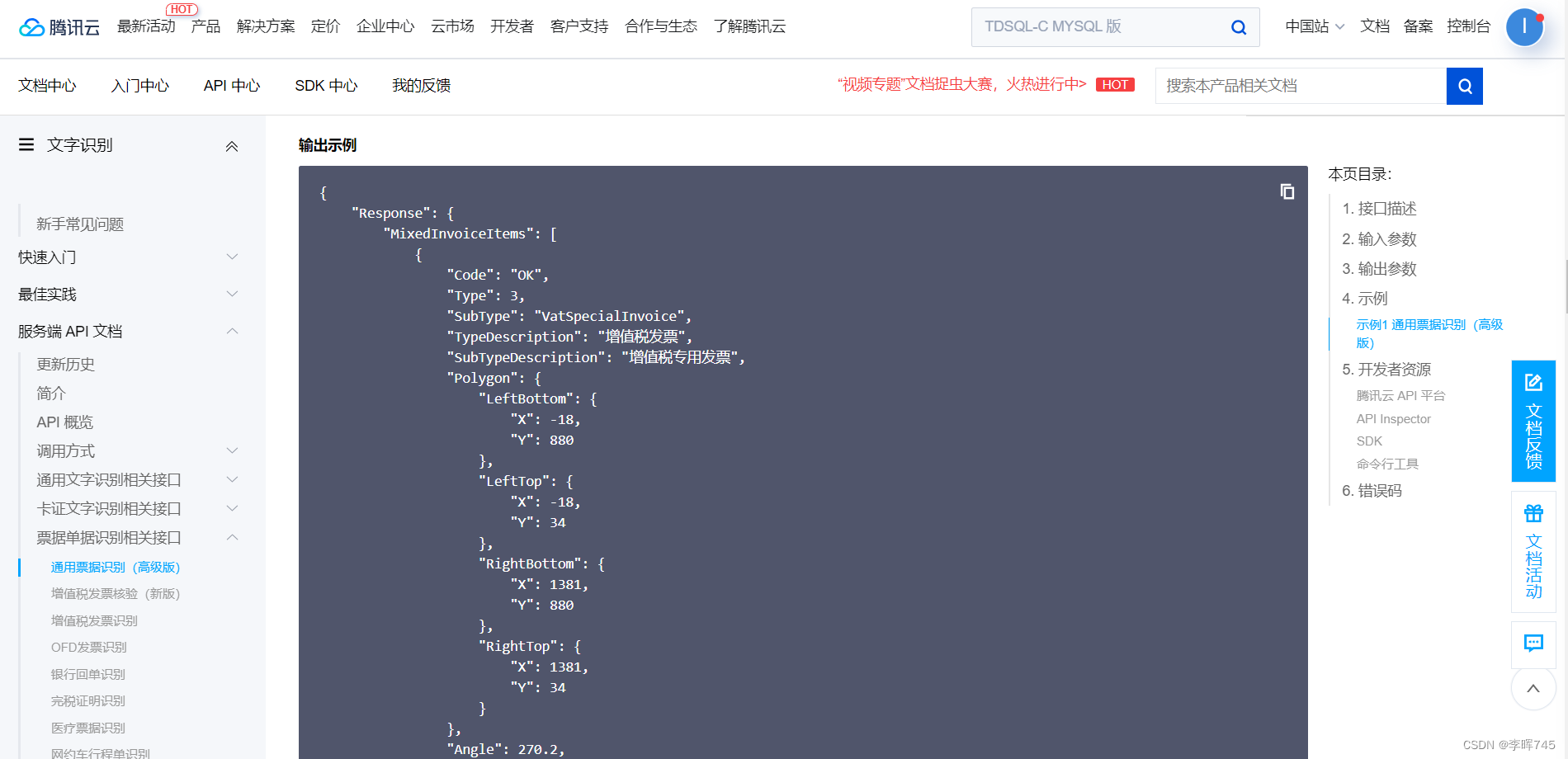Open the 产品 menu
The image size is (1568, 759).
[x=205, y=26]
